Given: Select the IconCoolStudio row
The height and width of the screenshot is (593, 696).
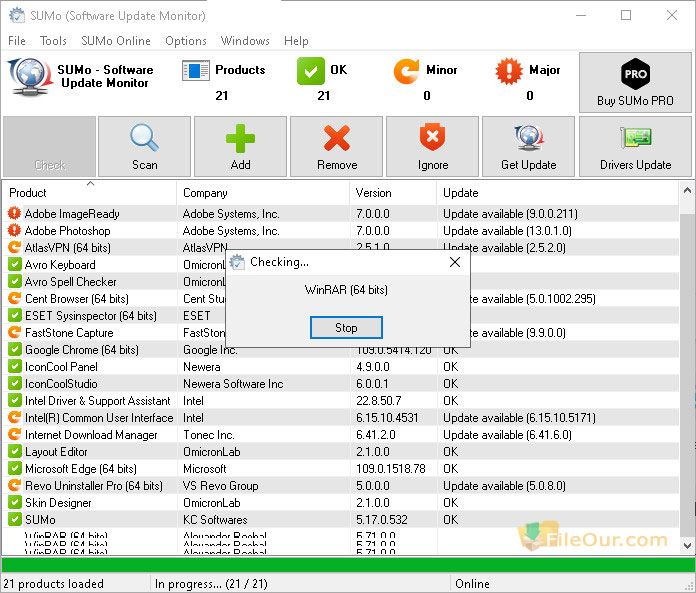Looking at the screenshot, I should pyautogui.click(x=341, y=383).
